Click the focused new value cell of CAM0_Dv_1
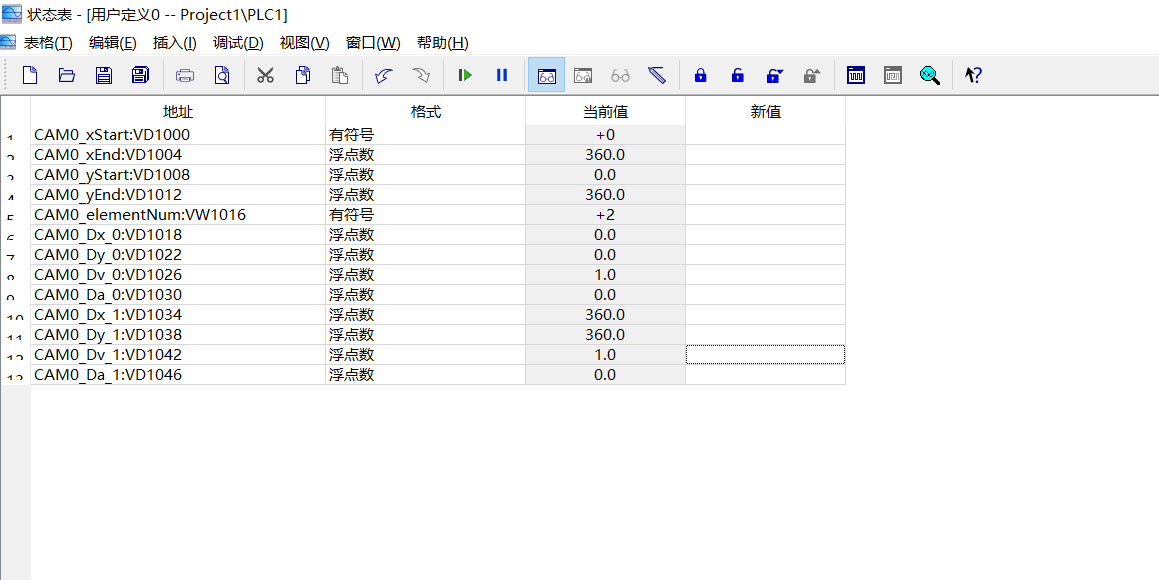The height and width of the screenshot is (580, 1159). pos(765,354)
